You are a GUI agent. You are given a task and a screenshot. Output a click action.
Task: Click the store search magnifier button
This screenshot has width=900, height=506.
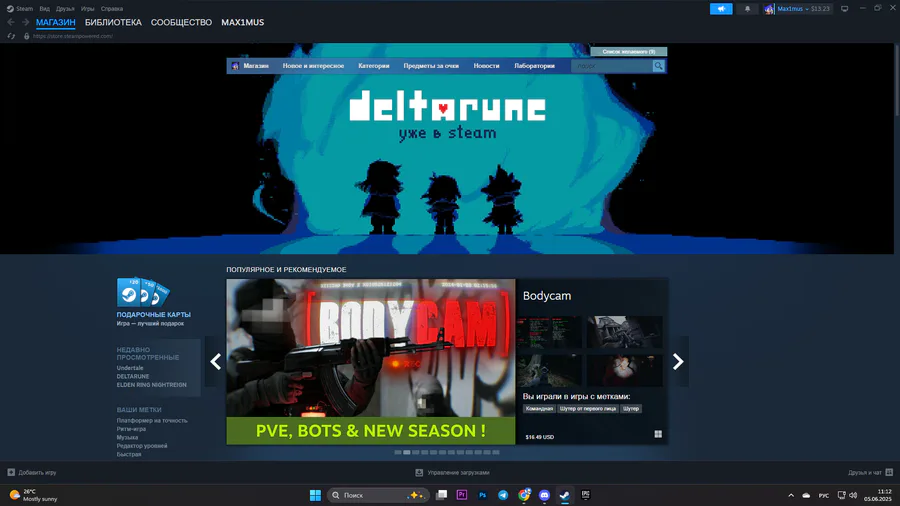[658, 66]
